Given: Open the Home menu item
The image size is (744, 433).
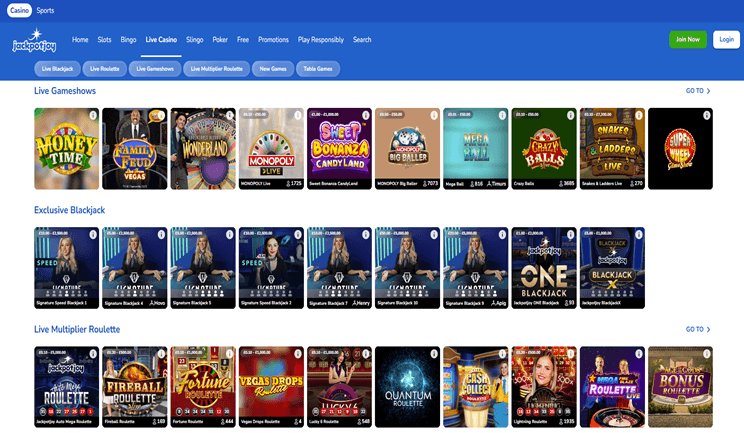Looking at the screenshot, I should click(80, 40).
